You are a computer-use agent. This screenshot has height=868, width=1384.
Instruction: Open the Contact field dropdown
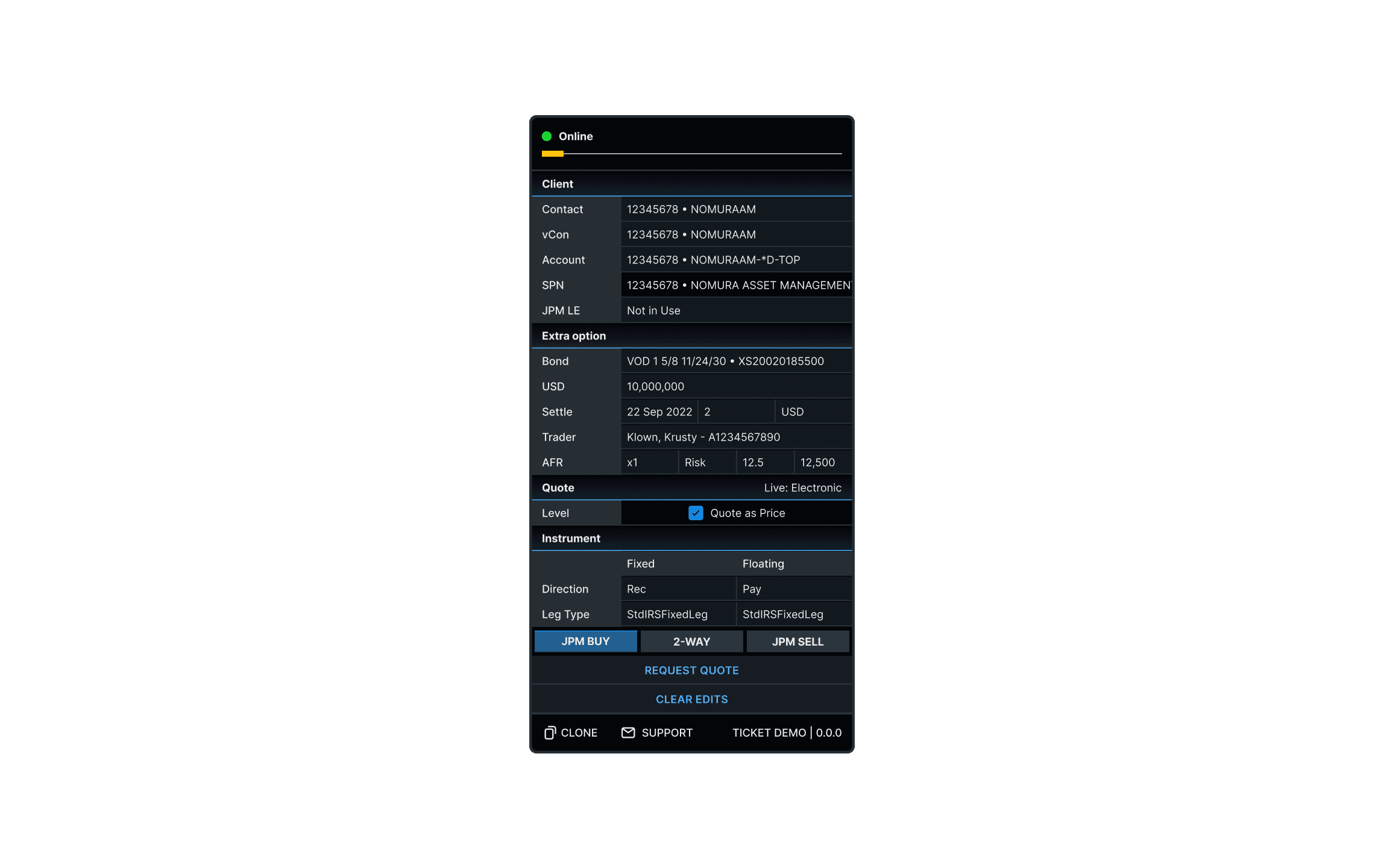735,209
